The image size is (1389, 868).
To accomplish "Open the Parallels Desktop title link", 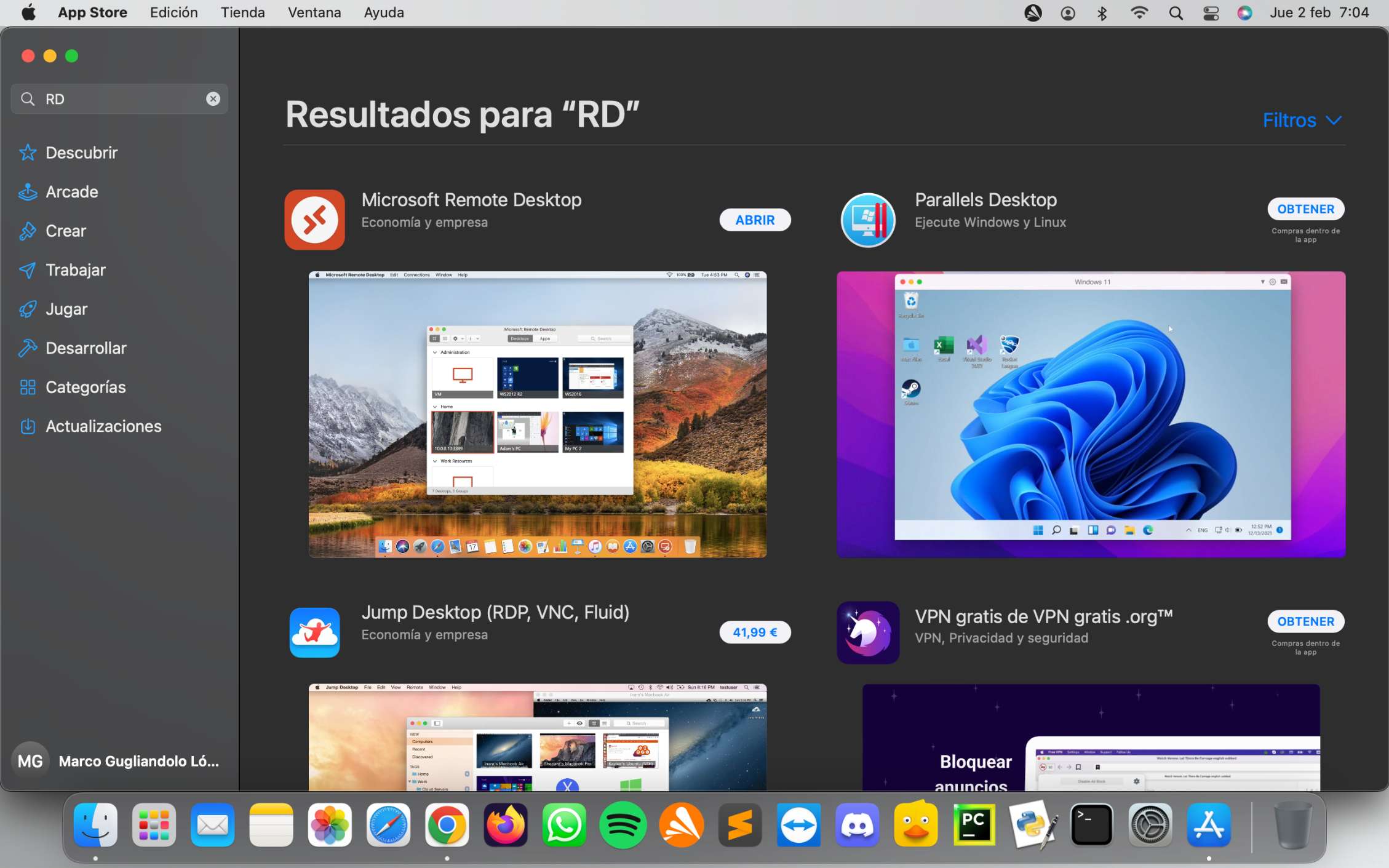I will pos(985,200).
